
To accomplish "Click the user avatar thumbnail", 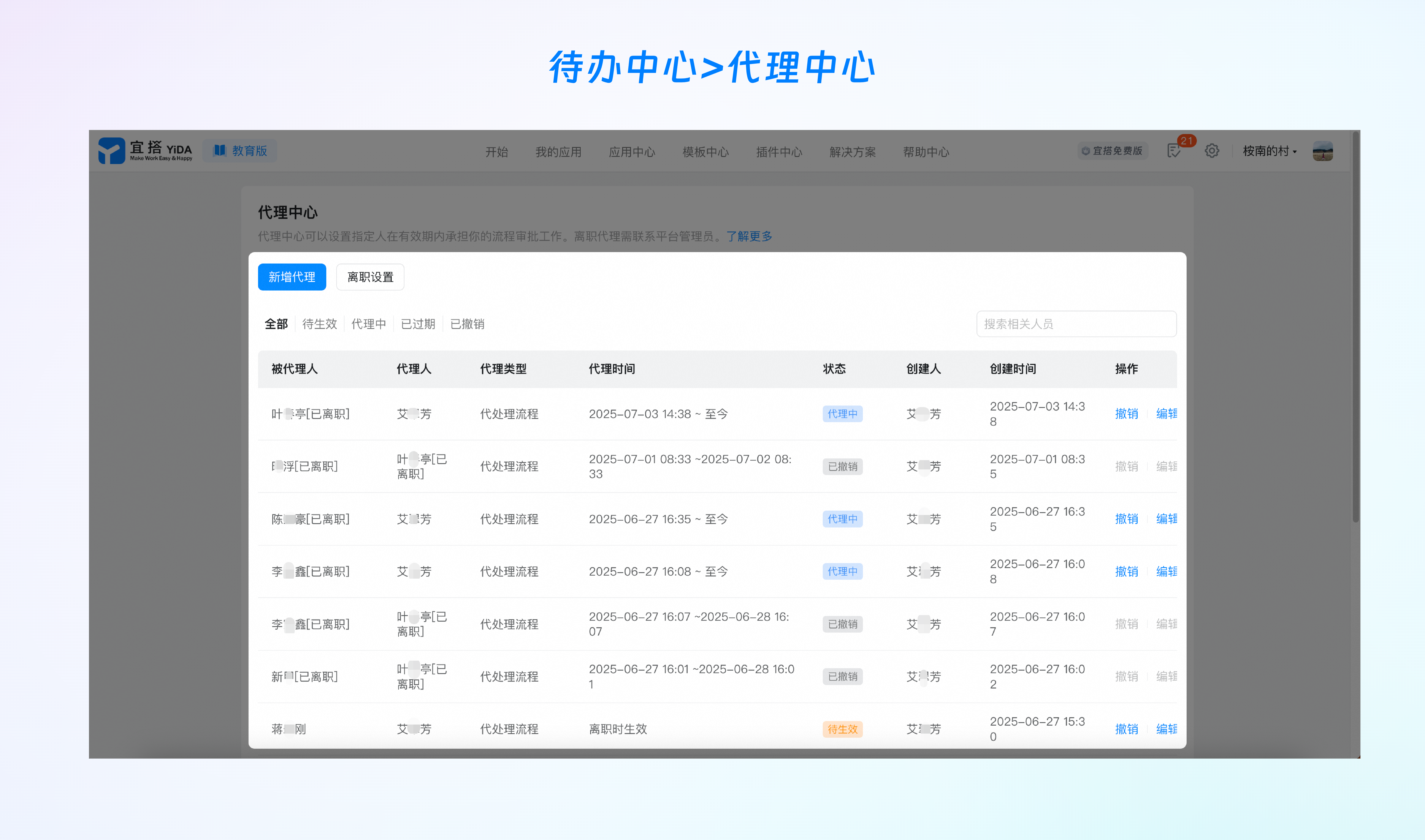I will tap(1322, 151).
